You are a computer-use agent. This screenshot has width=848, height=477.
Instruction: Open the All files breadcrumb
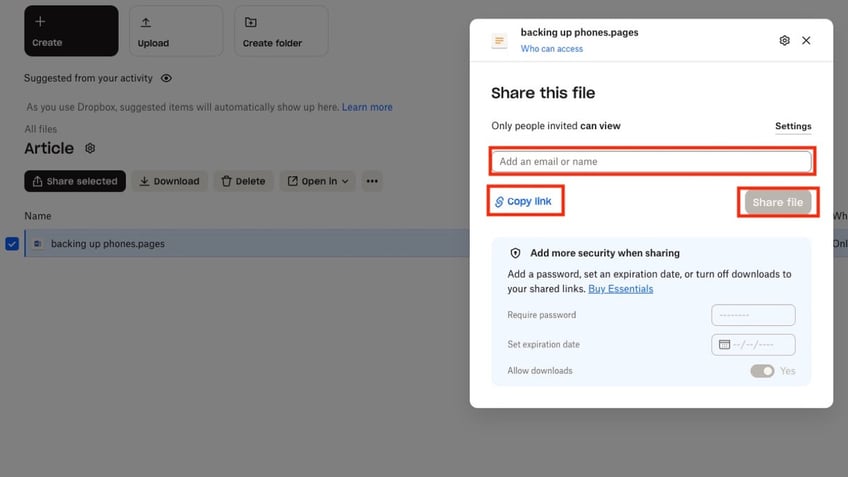point(41,129)
